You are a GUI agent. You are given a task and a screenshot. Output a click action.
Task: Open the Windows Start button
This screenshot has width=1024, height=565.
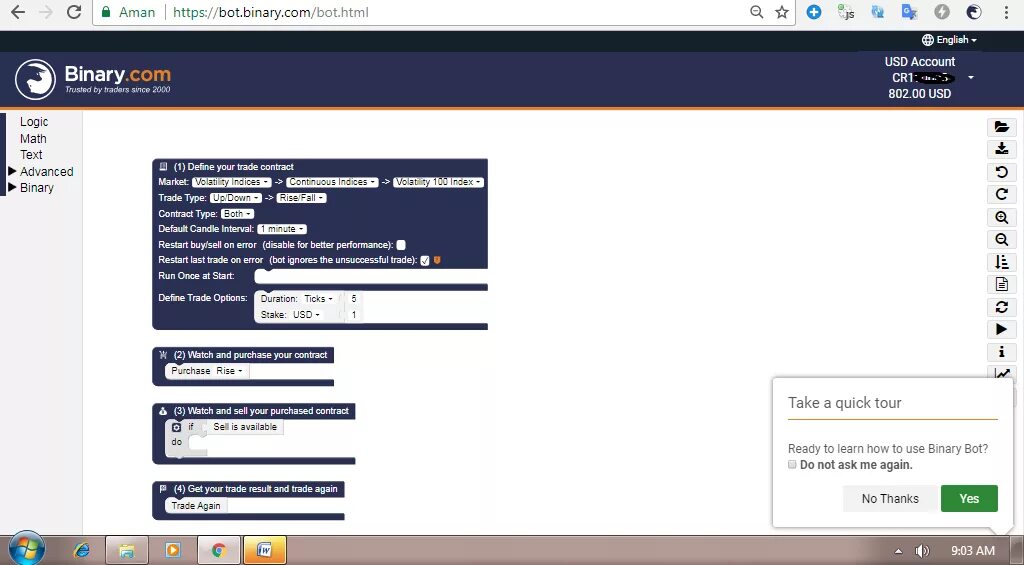coord(27,548)
